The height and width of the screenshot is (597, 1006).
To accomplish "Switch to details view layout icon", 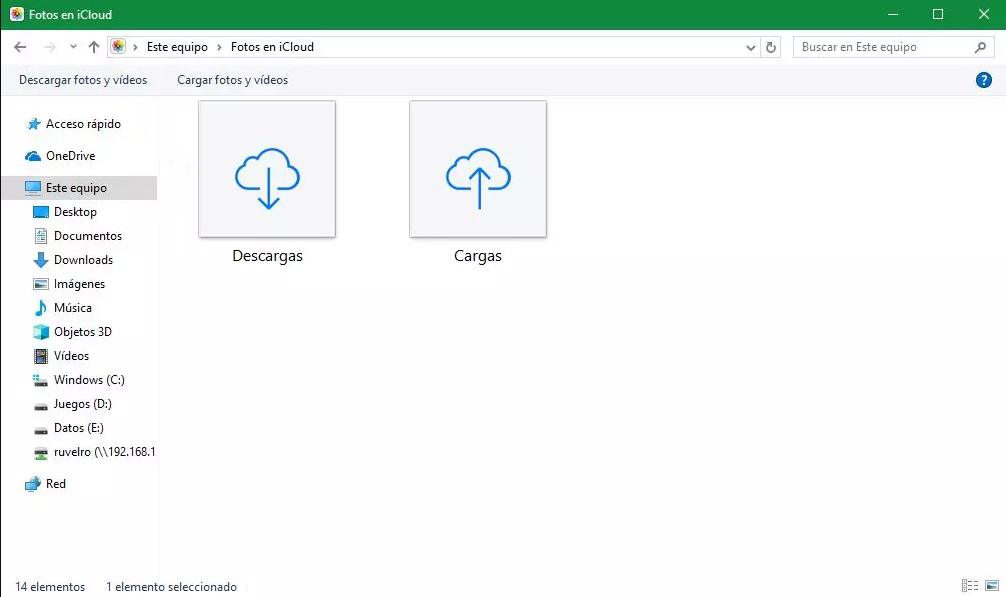I will point(969,586).
